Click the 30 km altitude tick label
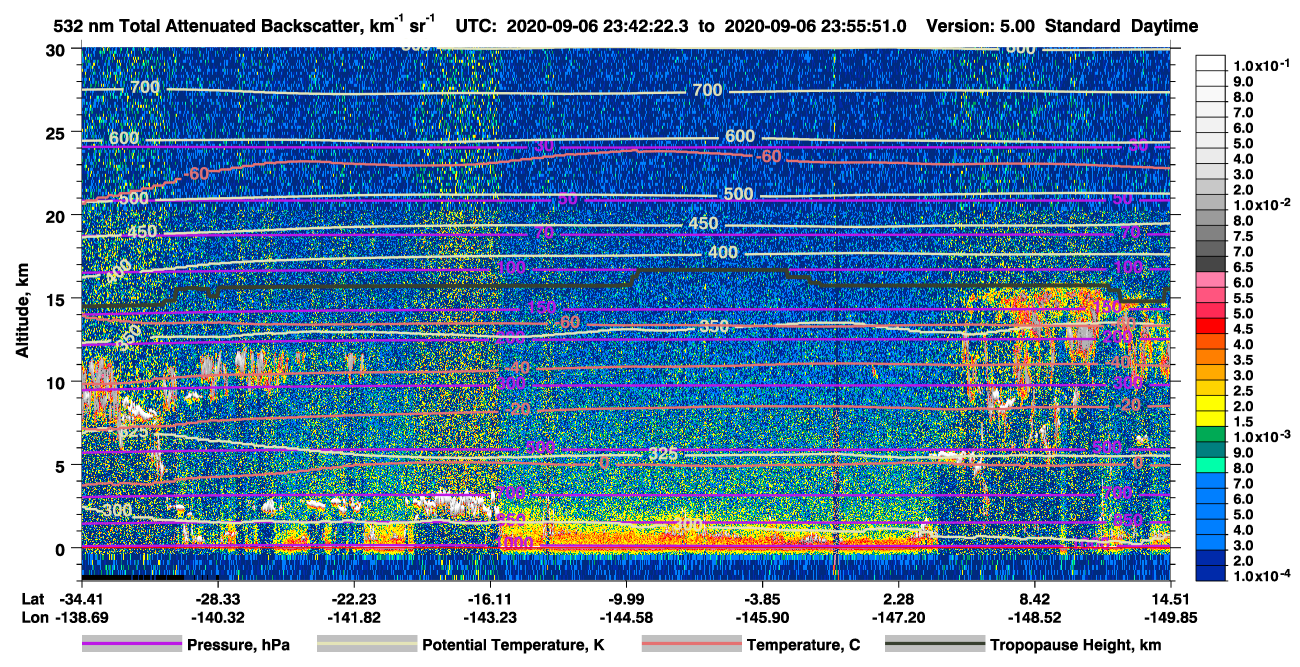Screen dimensions: 1300x667 (x=57, y=49)
